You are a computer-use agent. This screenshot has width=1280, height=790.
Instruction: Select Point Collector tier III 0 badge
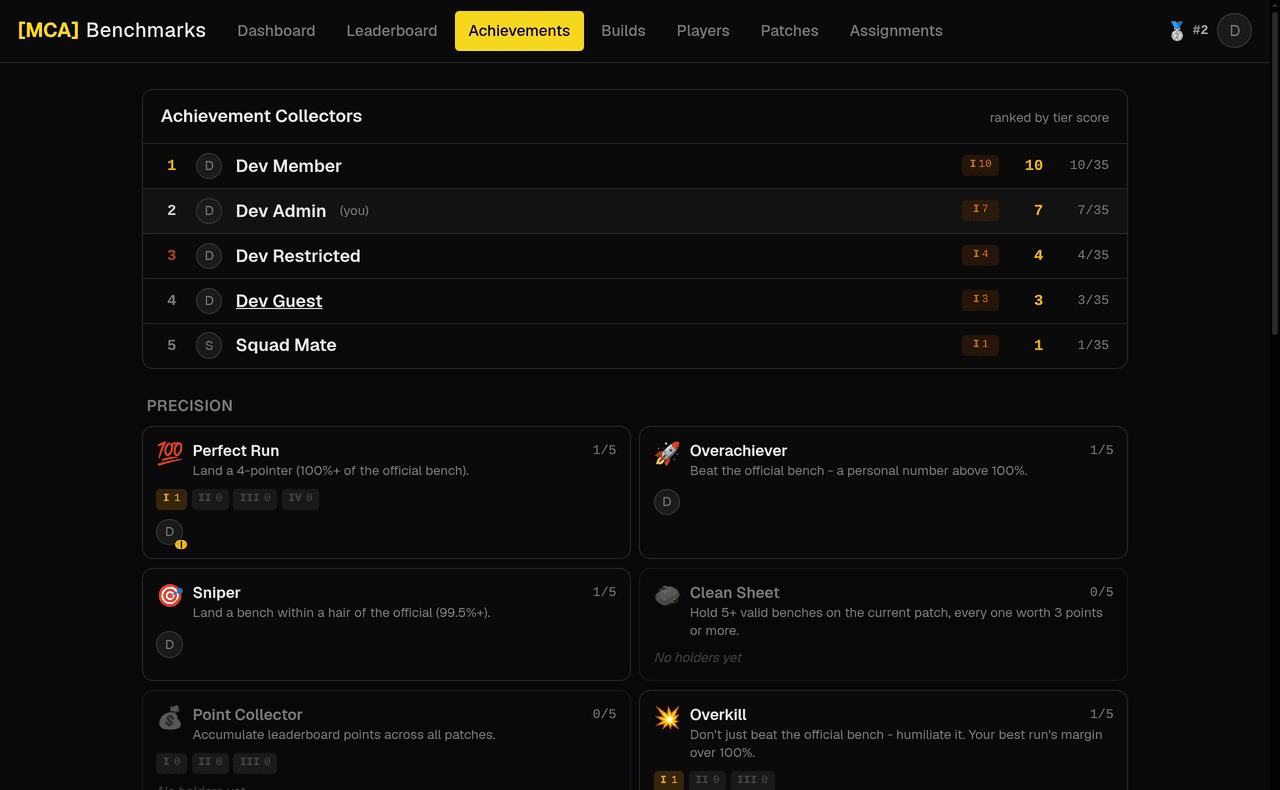tap(255, 762)
